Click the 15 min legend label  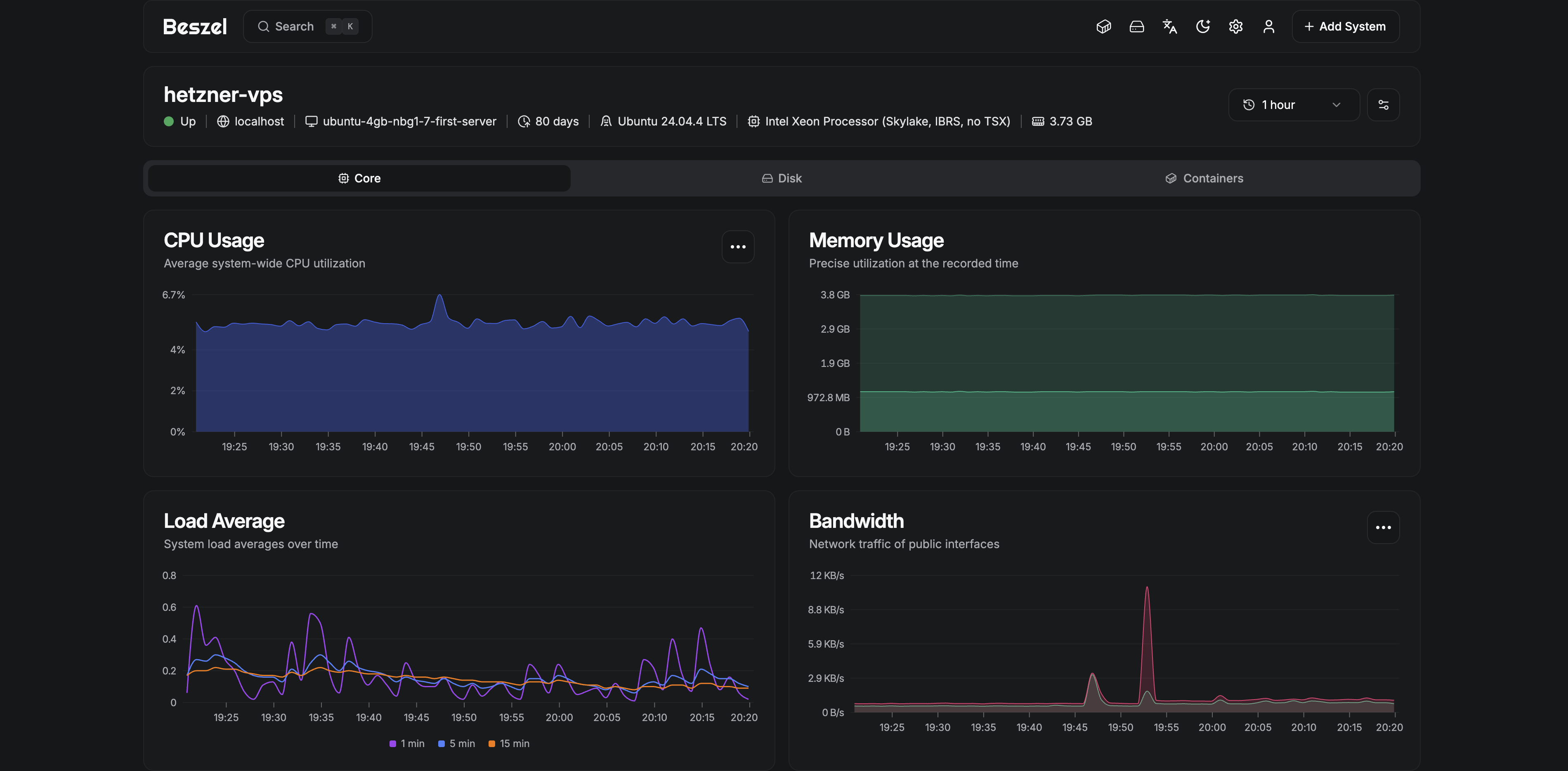coord(515,744)
